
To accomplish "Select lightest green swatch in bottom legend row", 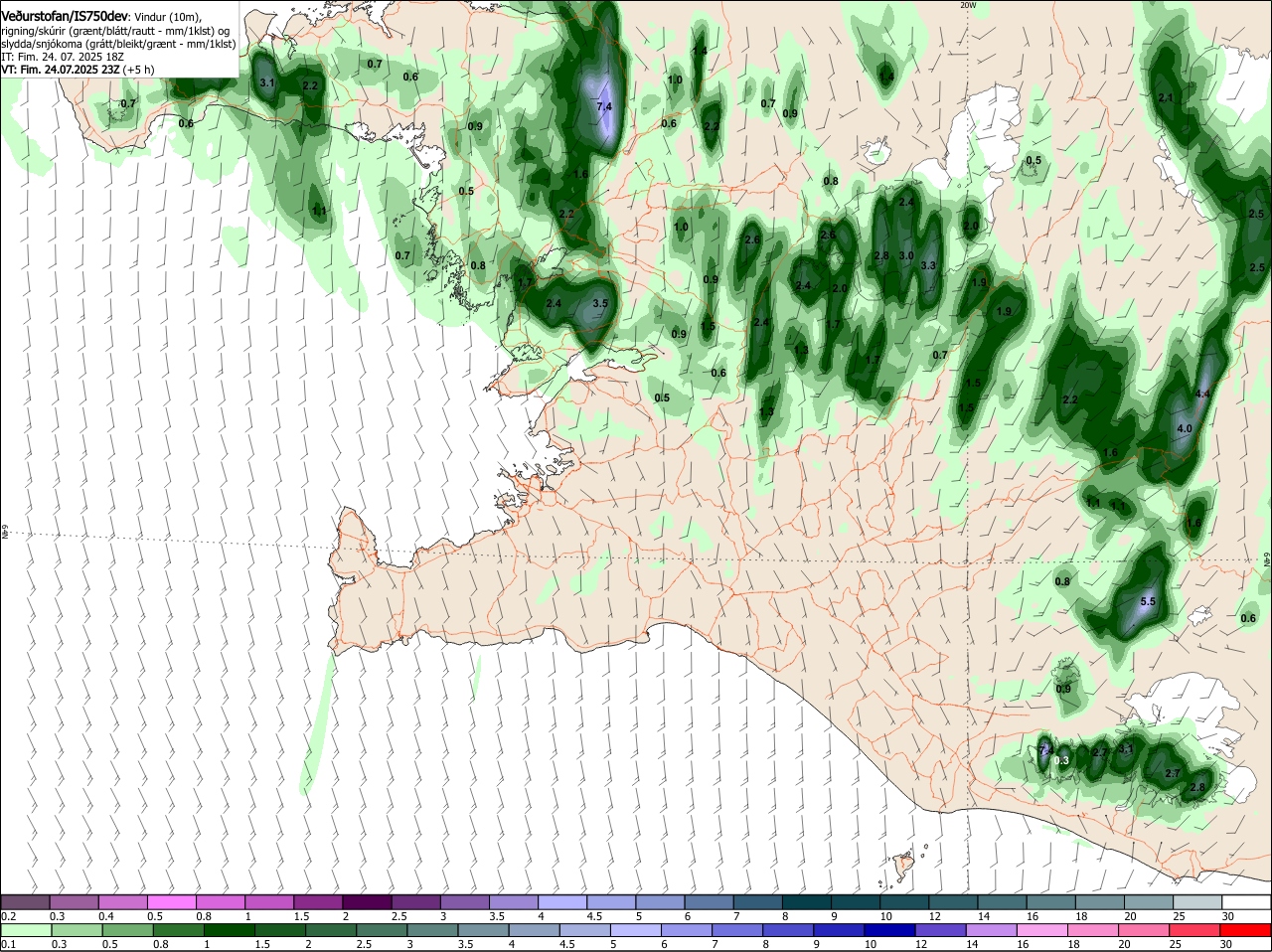I will pyautogui.click(x=26, y=930).
